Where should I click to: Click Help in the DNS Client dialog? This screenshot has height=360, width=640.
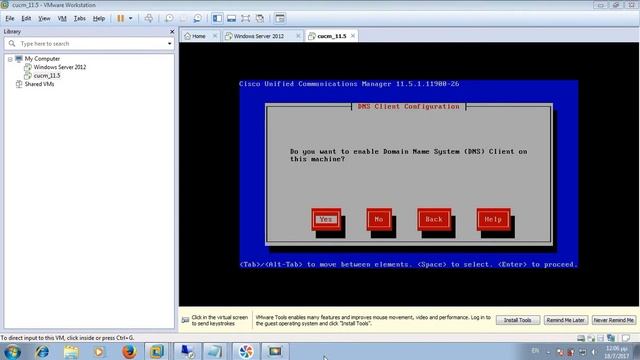[493, 220]
